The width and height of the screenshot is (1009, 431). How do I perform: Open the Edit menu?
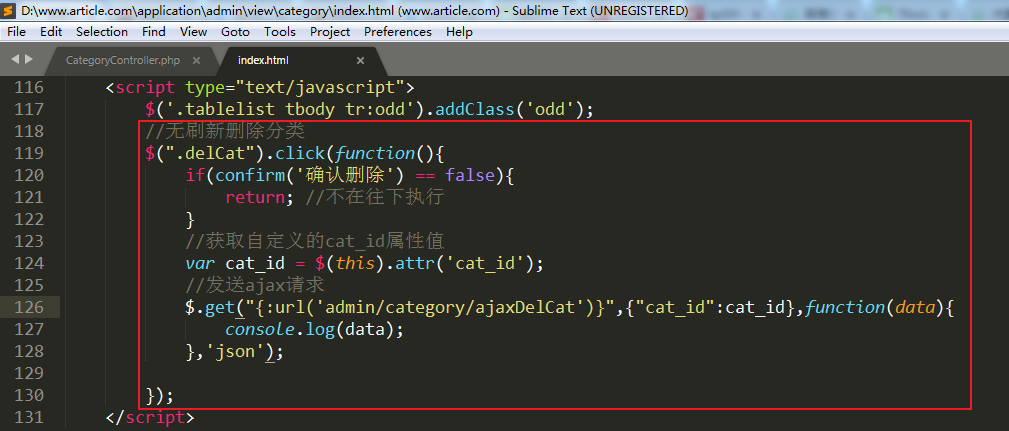coord(51,32)
